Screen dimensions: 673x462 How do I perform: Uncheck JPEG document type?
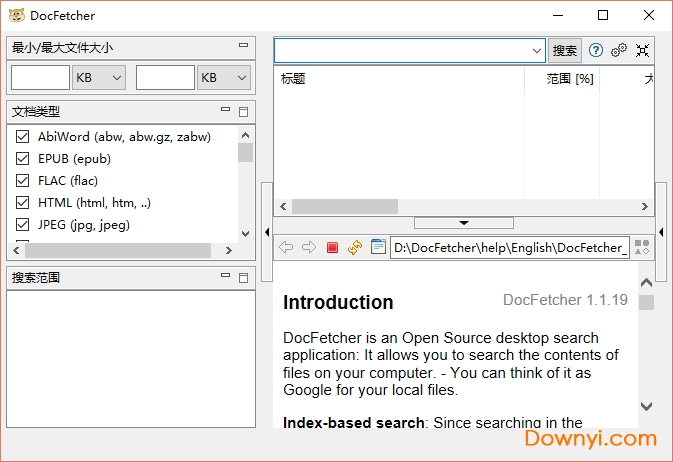point(22,225)
